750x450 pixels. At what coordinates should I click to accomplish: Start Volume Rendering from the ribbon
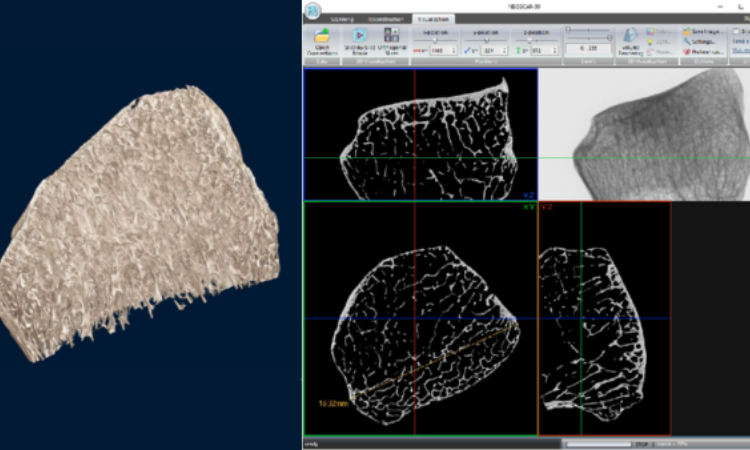point(631,36)
